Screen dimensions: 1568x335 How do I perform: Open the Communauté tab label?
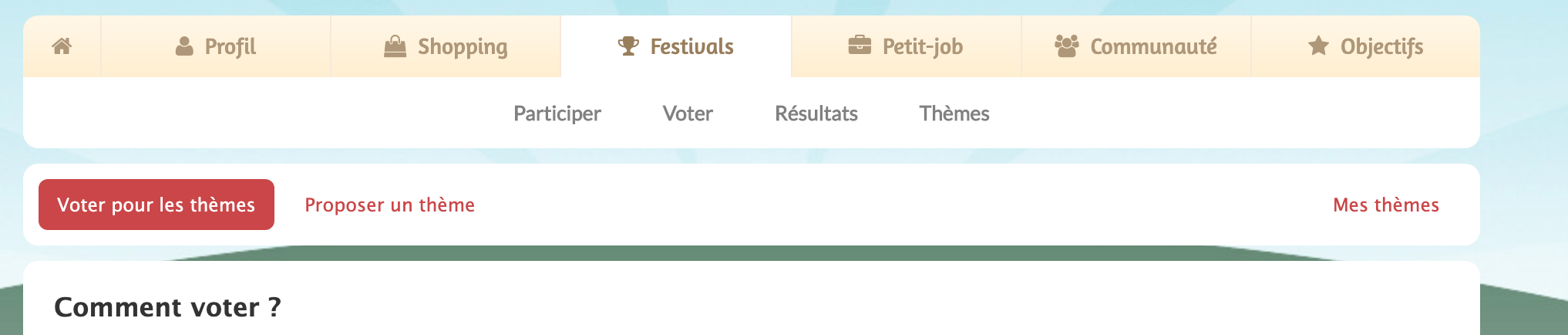click(x=1153, y=47)
